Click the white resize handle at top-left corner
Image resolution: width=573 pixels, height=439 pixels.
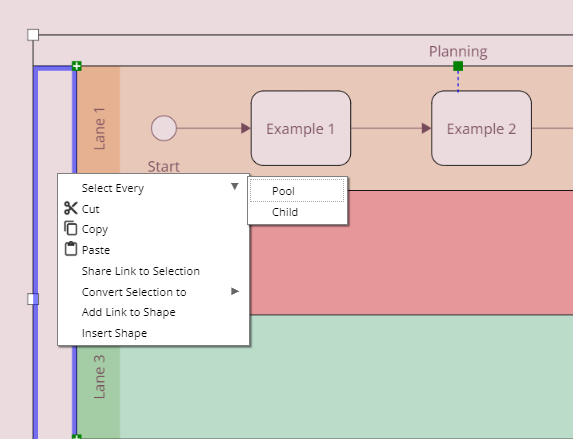coord(33,35)
